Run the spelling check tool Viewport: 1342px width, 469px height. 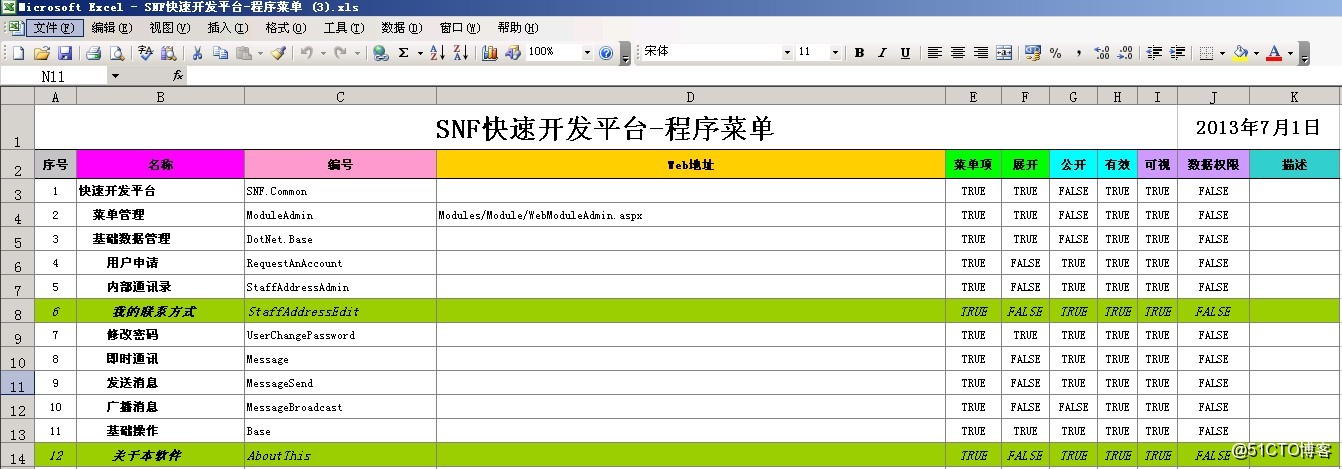click(x=146, y=53)
